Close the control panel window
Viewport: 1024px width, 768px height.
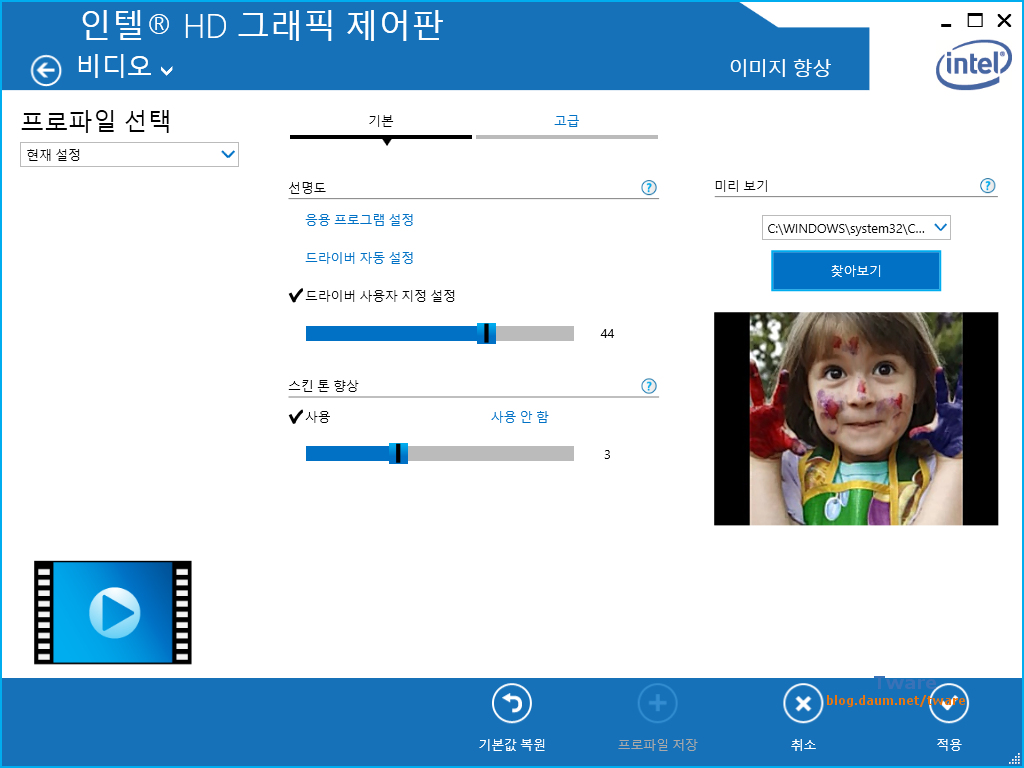(x=1004, y=21)
